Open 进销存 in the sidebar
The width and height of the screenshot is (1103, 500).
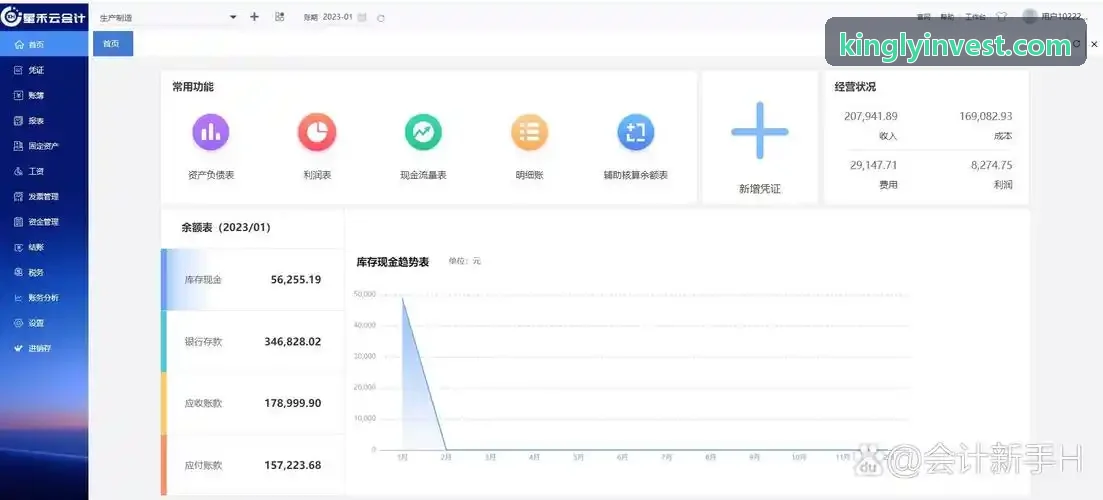(44, 349)
